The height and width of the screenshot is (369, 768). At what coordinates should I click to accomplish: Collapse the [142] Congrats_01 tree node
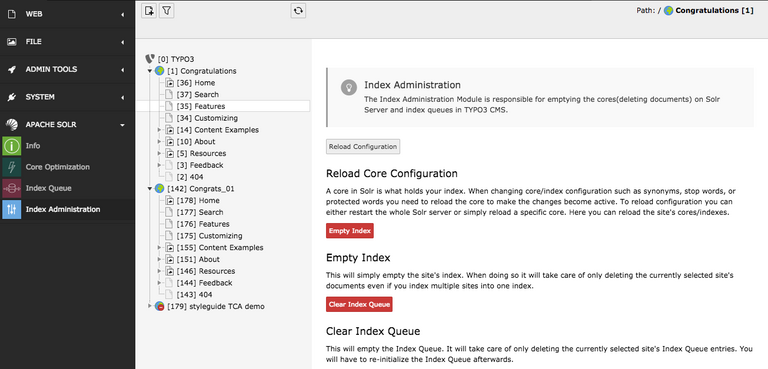click(x=150, y=189)
